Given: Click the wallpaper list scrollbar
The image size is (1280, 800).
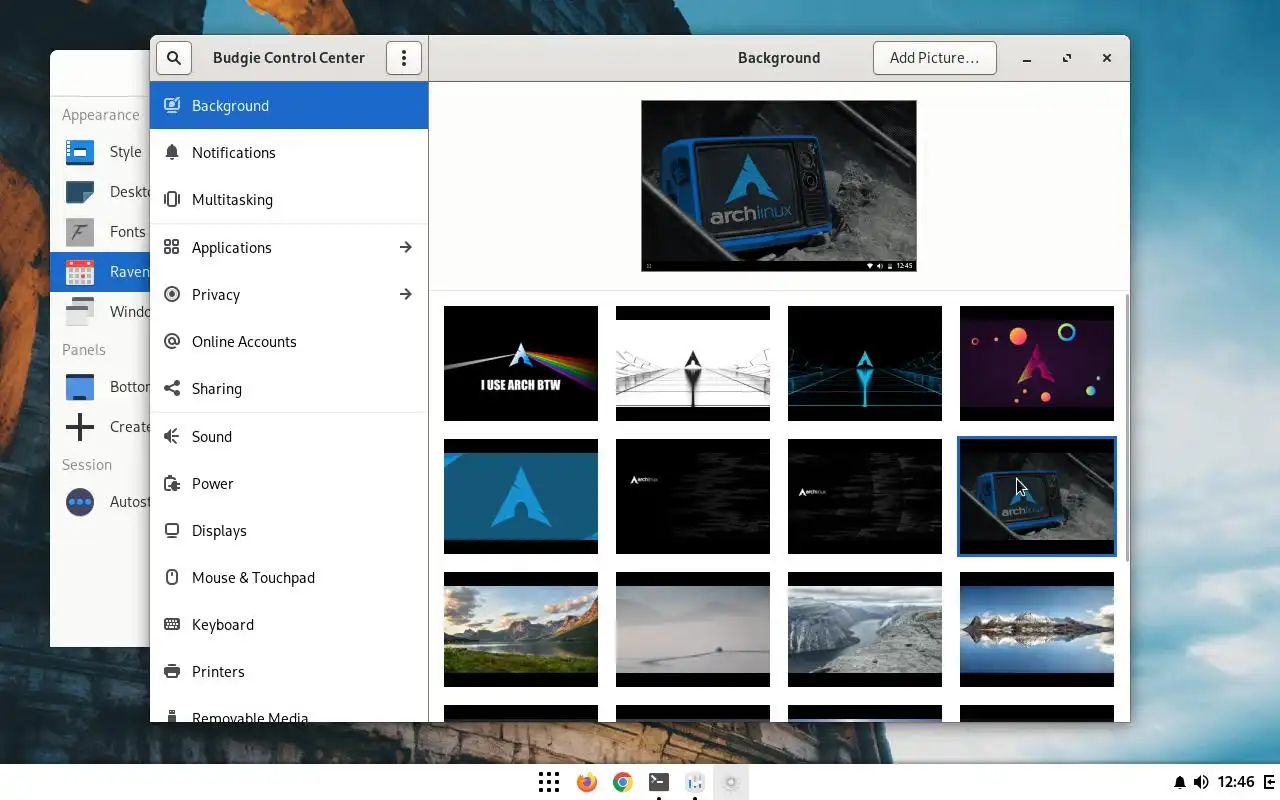Looking at the screenshot, I should [1126, 427].
